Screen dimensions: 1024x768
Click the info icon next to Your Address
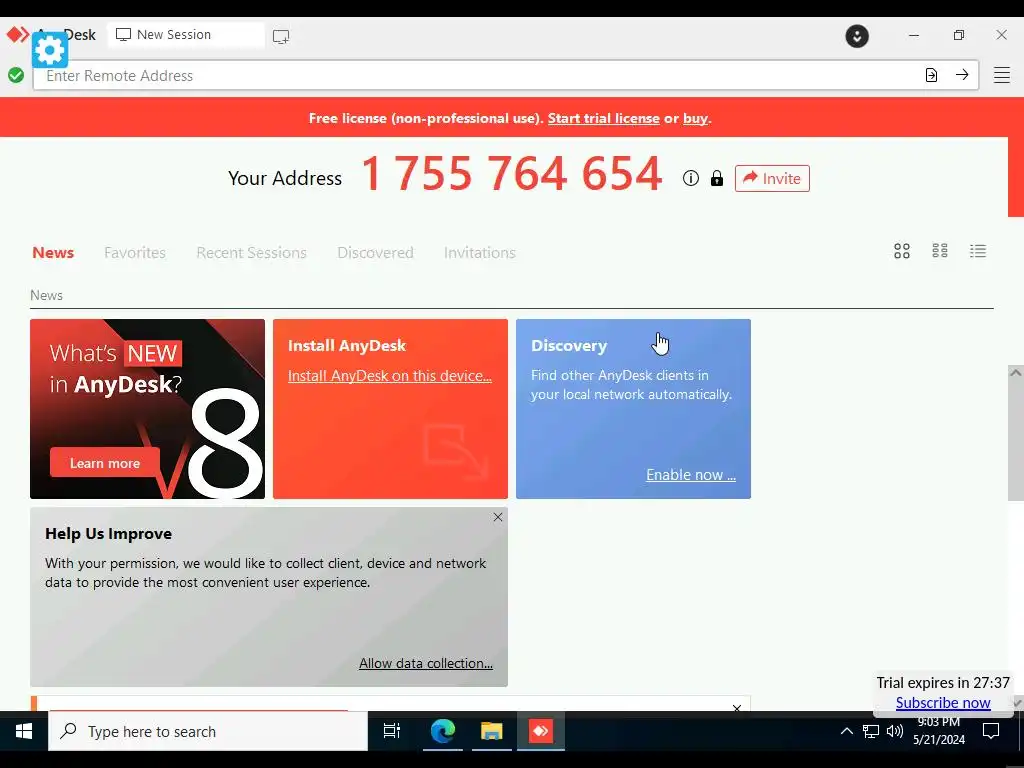tap(691, 178)
